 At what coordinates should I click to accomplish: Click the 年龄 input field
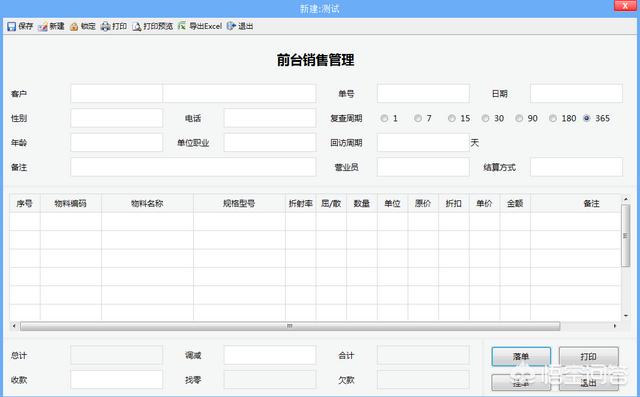click(117, 143)
